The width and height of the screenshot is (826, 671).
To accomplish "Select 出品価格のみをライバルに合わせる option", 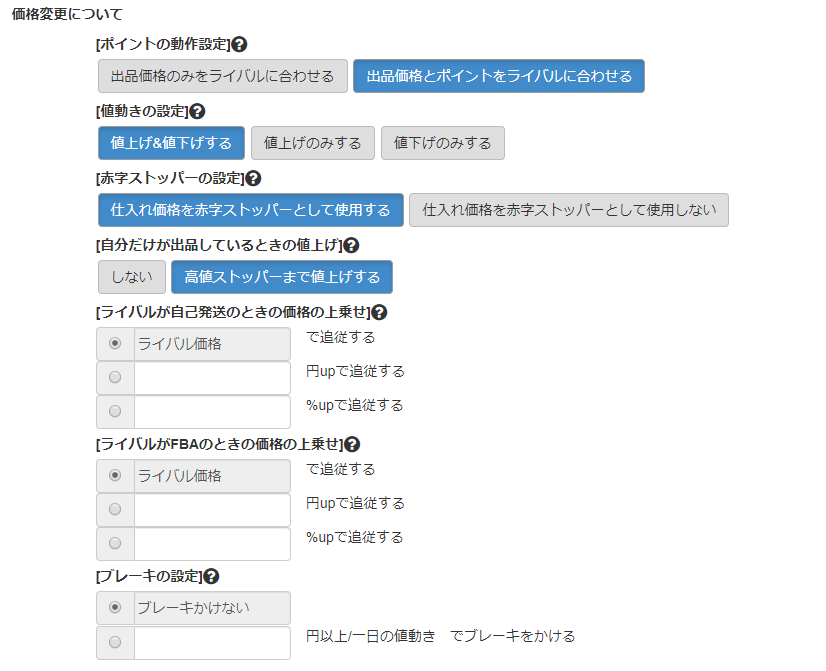I will pyautogui.click(x=222, y=76).
